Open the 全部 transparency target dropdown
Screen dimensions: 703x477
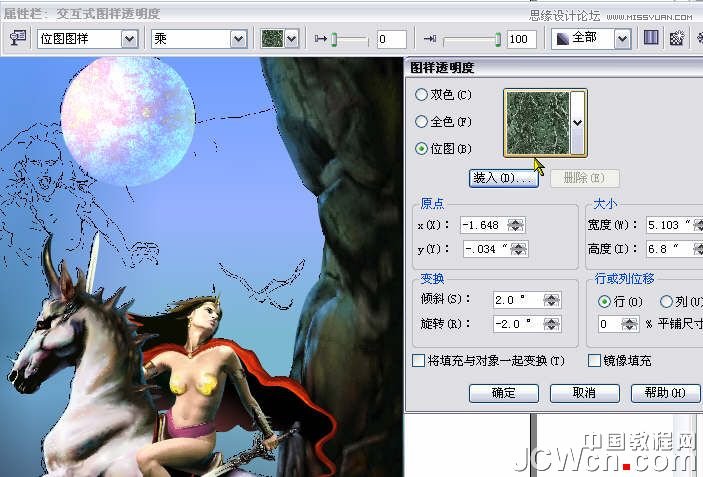pos(622,39)
